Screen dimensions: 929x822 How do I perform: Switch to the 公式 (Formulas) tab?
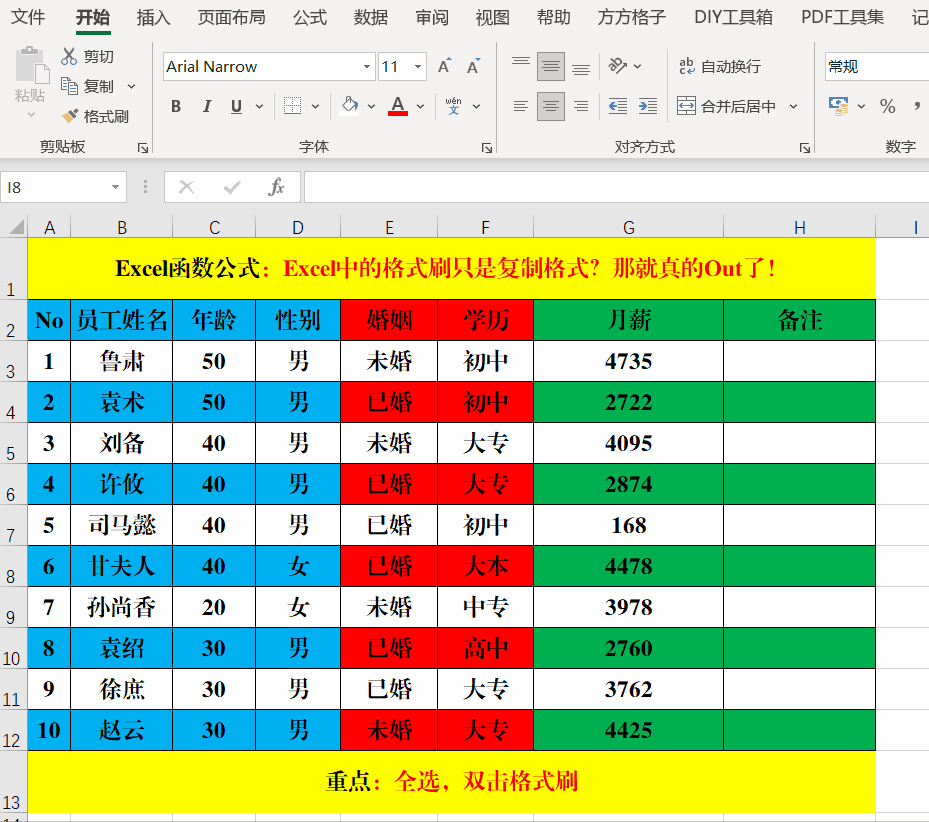pyautogui.click(x=310, y=17)
